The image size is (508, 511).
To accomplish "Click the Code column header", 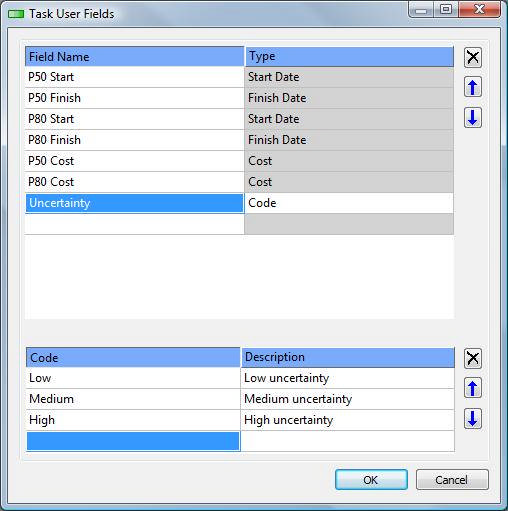I will pos(133,358).
